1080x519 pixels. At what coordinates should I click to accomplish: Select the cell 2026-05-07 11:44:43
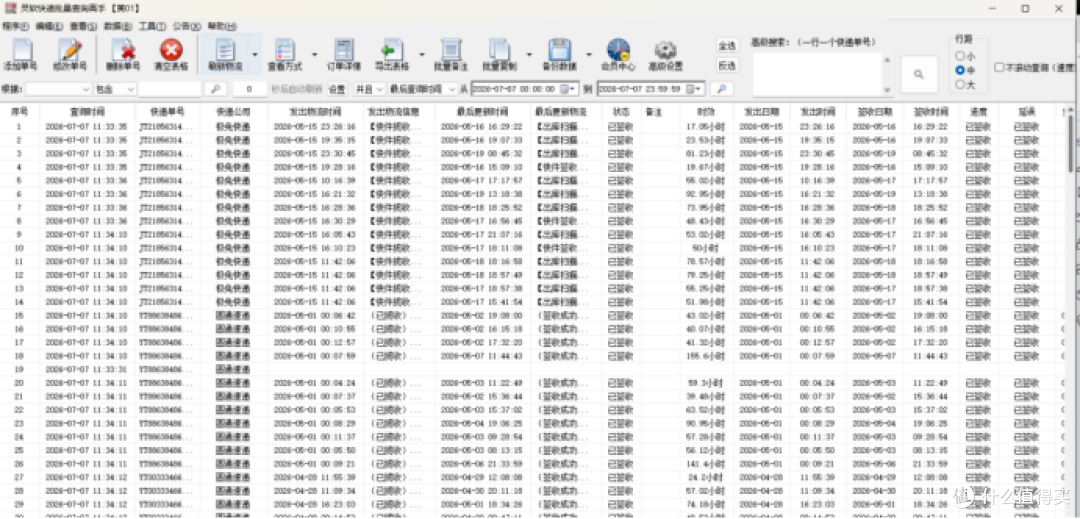click(x=482, y=356)
